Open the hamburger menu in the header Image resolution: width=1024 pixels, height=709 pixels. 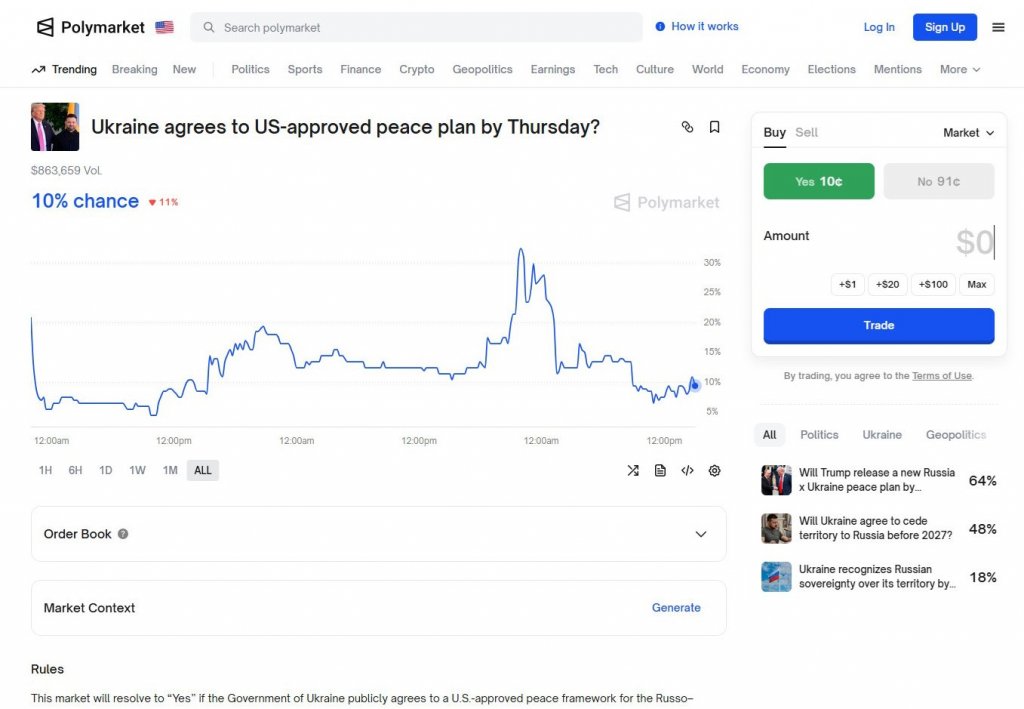(x=998, y=27)
